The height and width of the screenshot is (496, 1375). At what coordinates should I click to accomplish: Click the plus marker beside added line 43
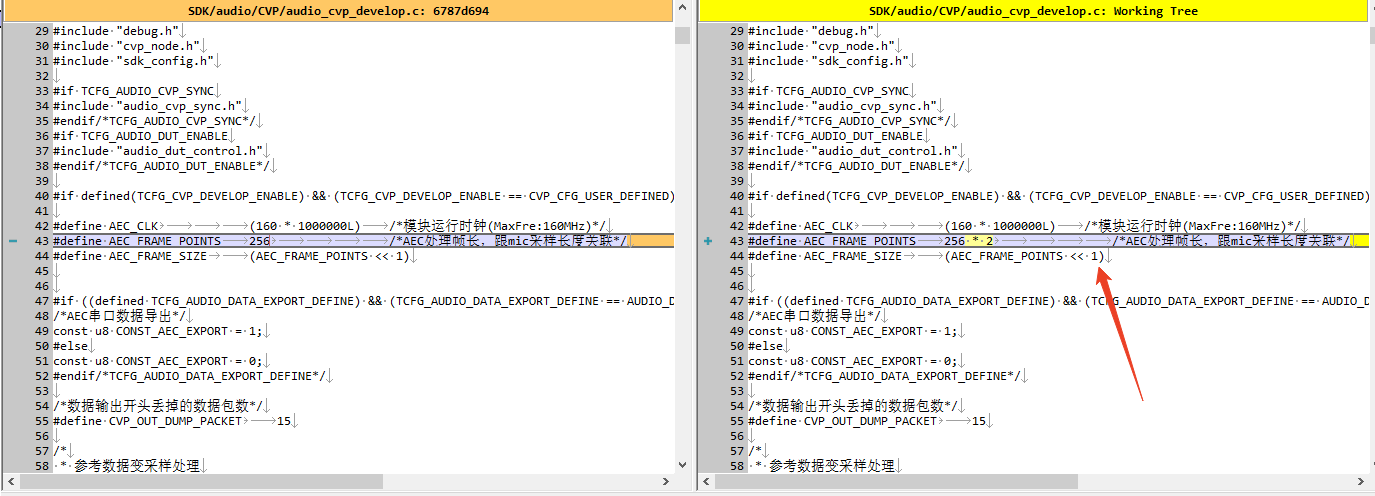tap(708, 242)
